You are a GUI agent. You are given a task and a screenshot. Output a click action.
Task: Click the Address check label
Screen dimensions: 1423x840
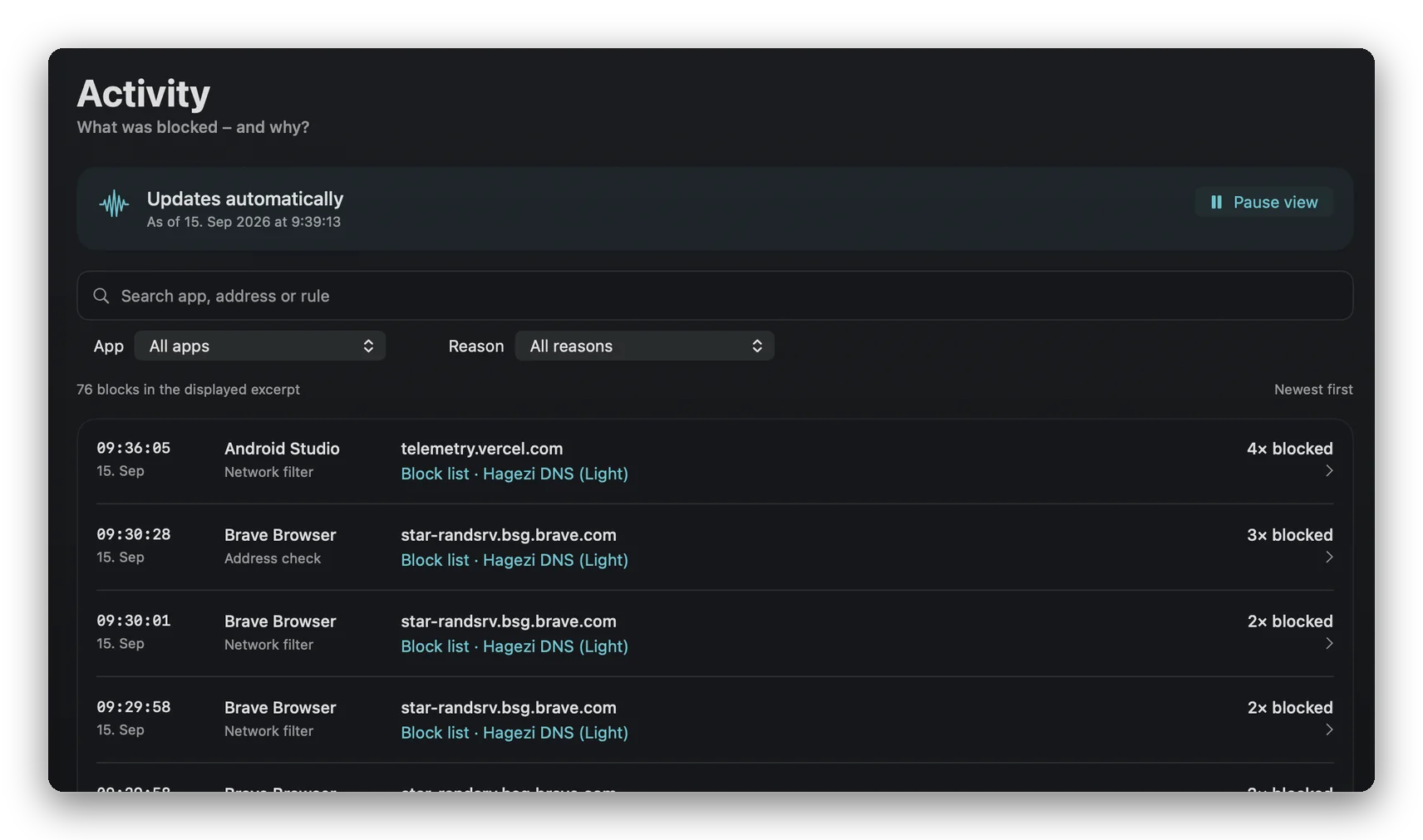click(x=273, y=558)
